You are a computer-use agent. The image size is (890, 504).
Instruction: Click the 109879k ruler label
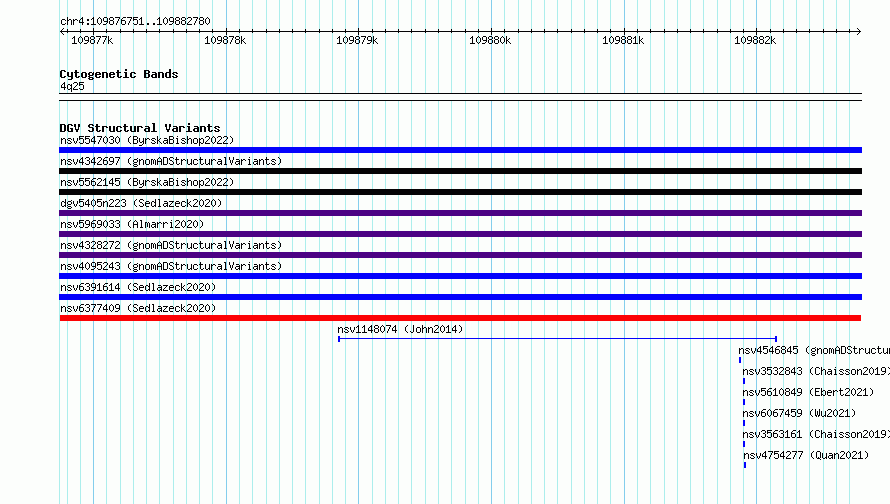point(357,40)
